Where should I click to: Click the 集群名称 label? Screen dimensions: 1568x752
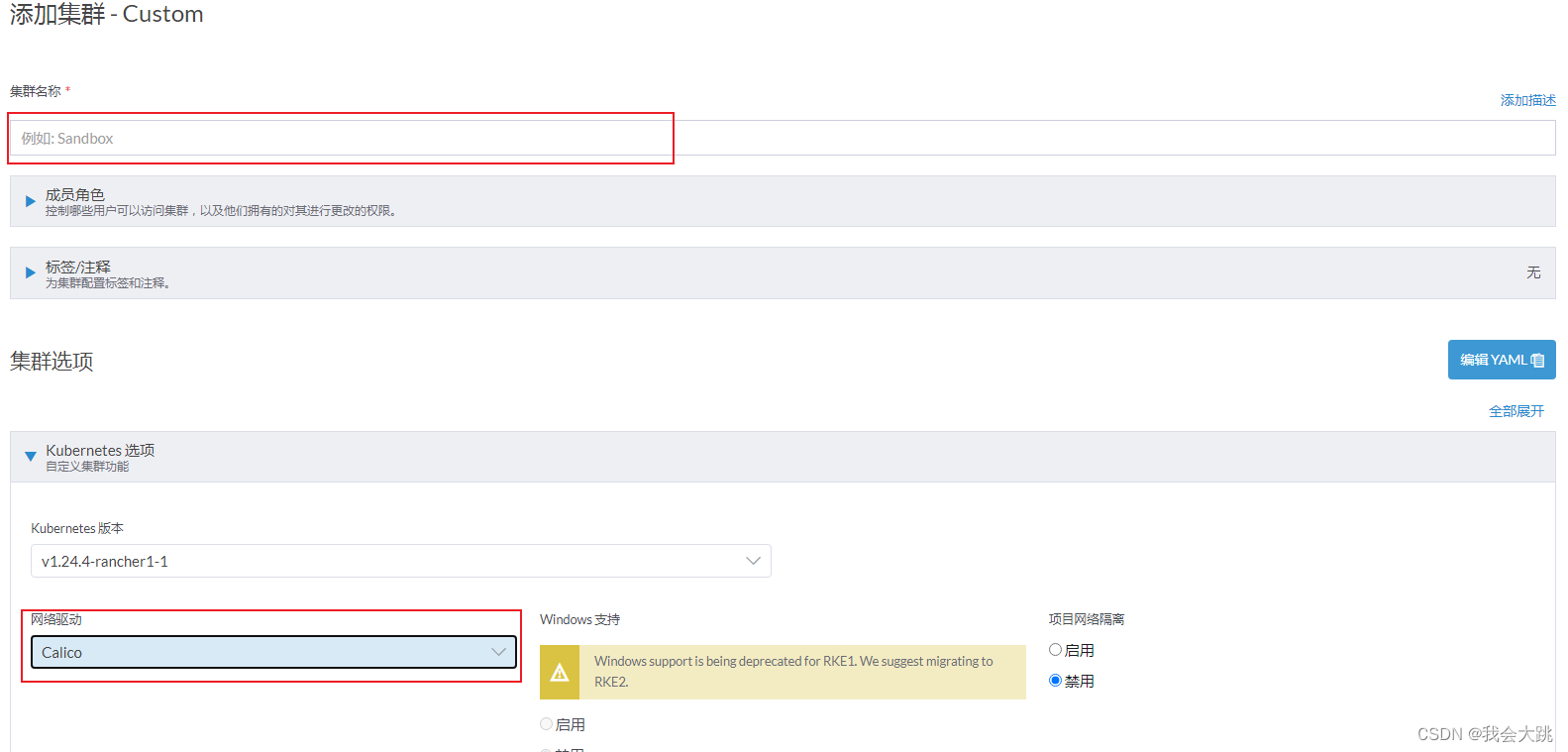click(36, 91)
